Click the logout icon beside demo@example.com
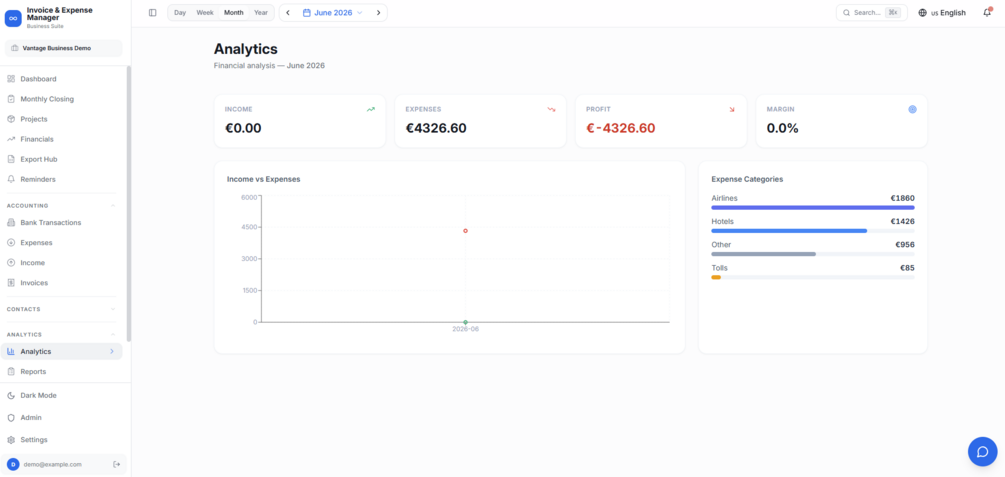This screenshot has width=1005, height=477. point(116,464)
